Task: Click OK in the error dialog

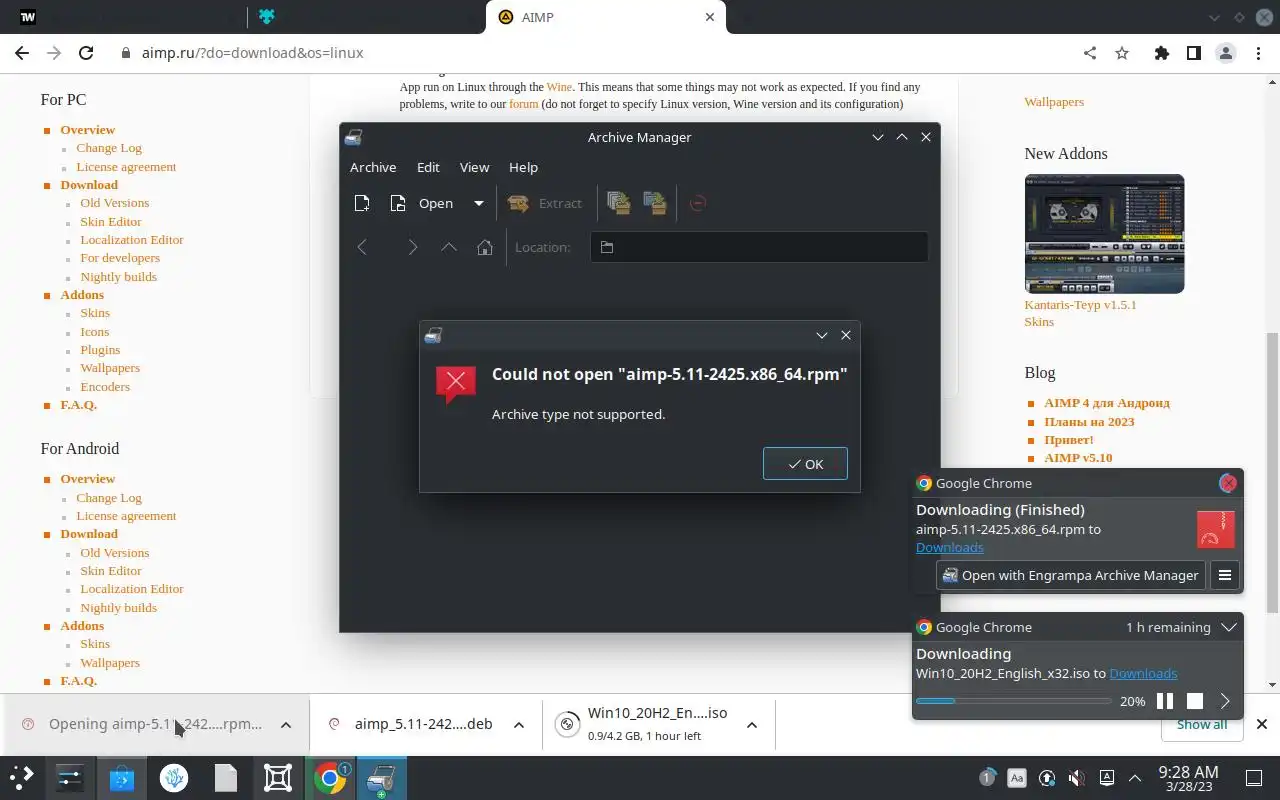Action: 805,464
